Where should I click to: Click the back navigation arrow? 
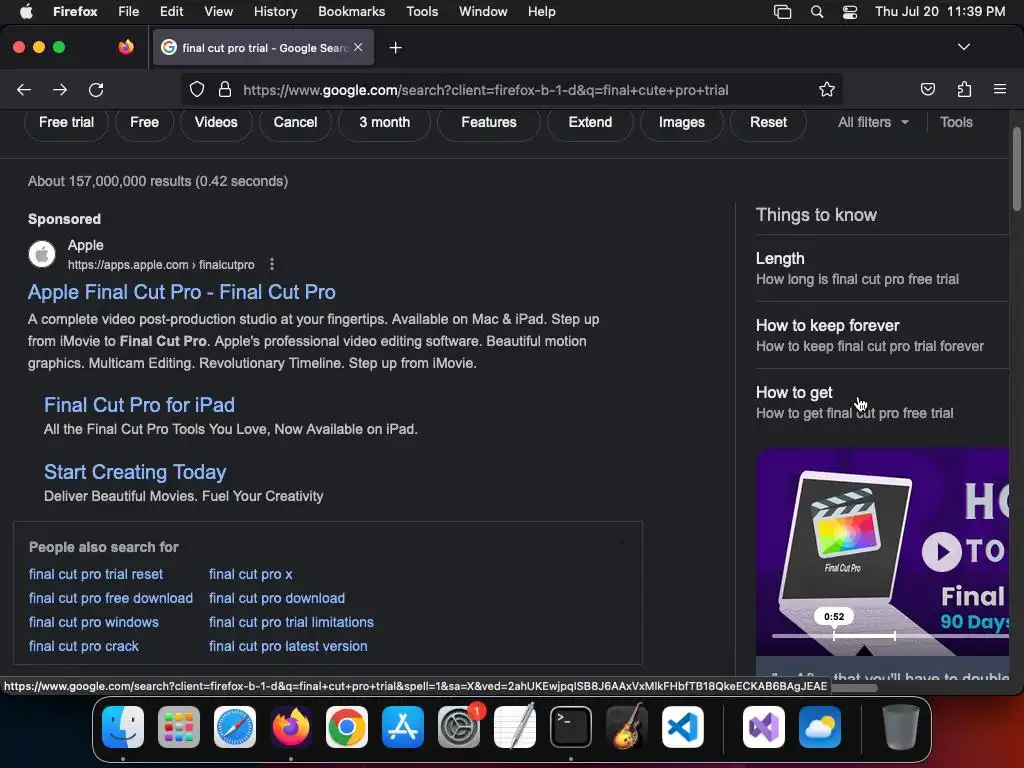point(24,89)
